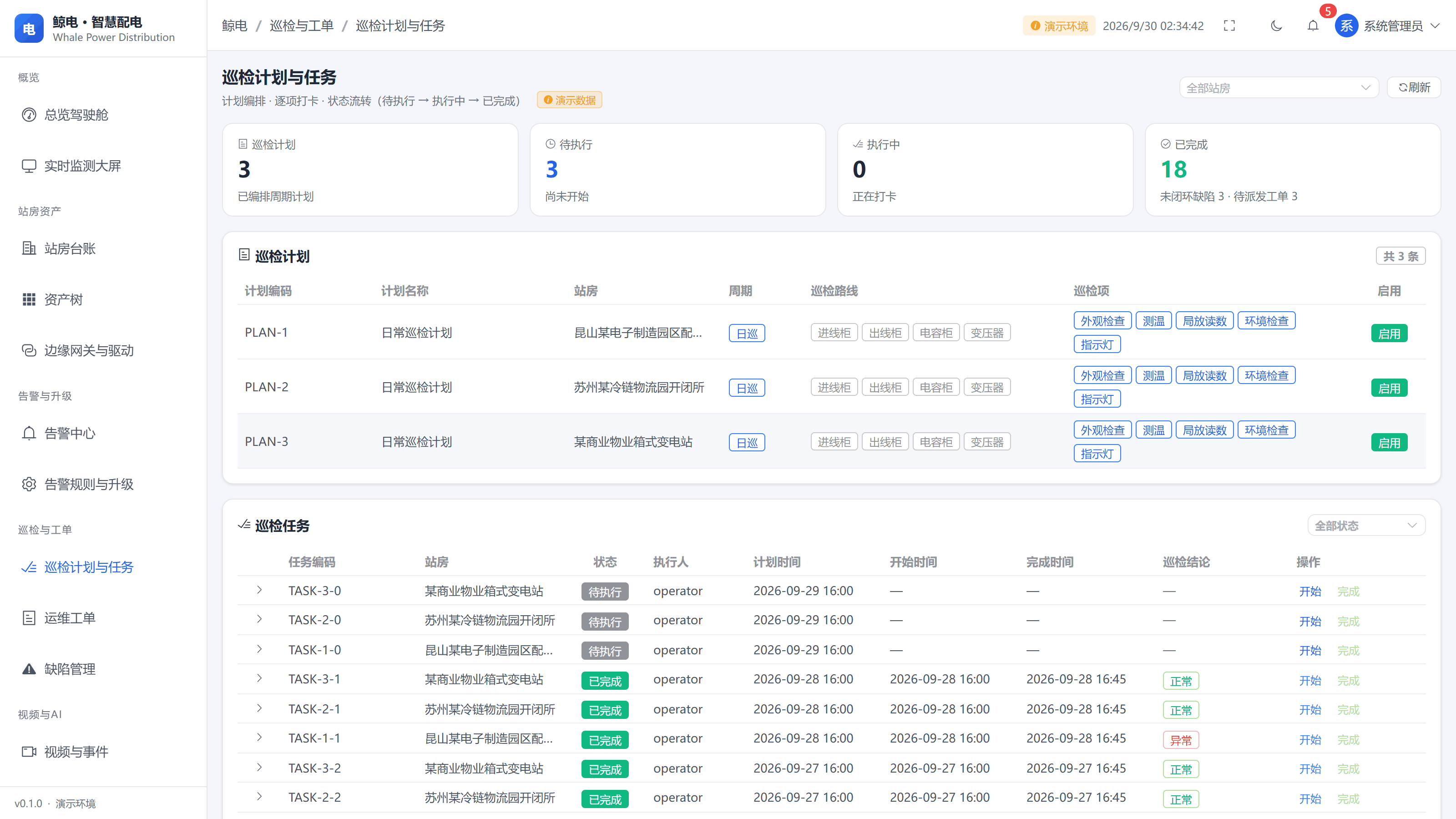Click 巡检与工单 breadcrumb link
1456x819 pixels.
click(x=301, y=25)
